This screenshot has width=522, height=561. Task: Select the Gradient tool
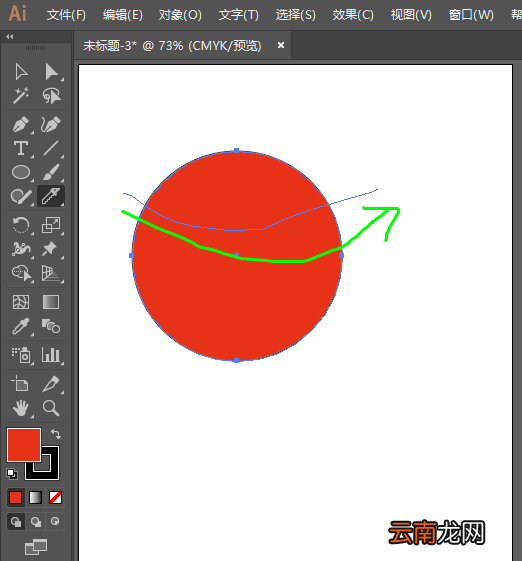[51, 302]
